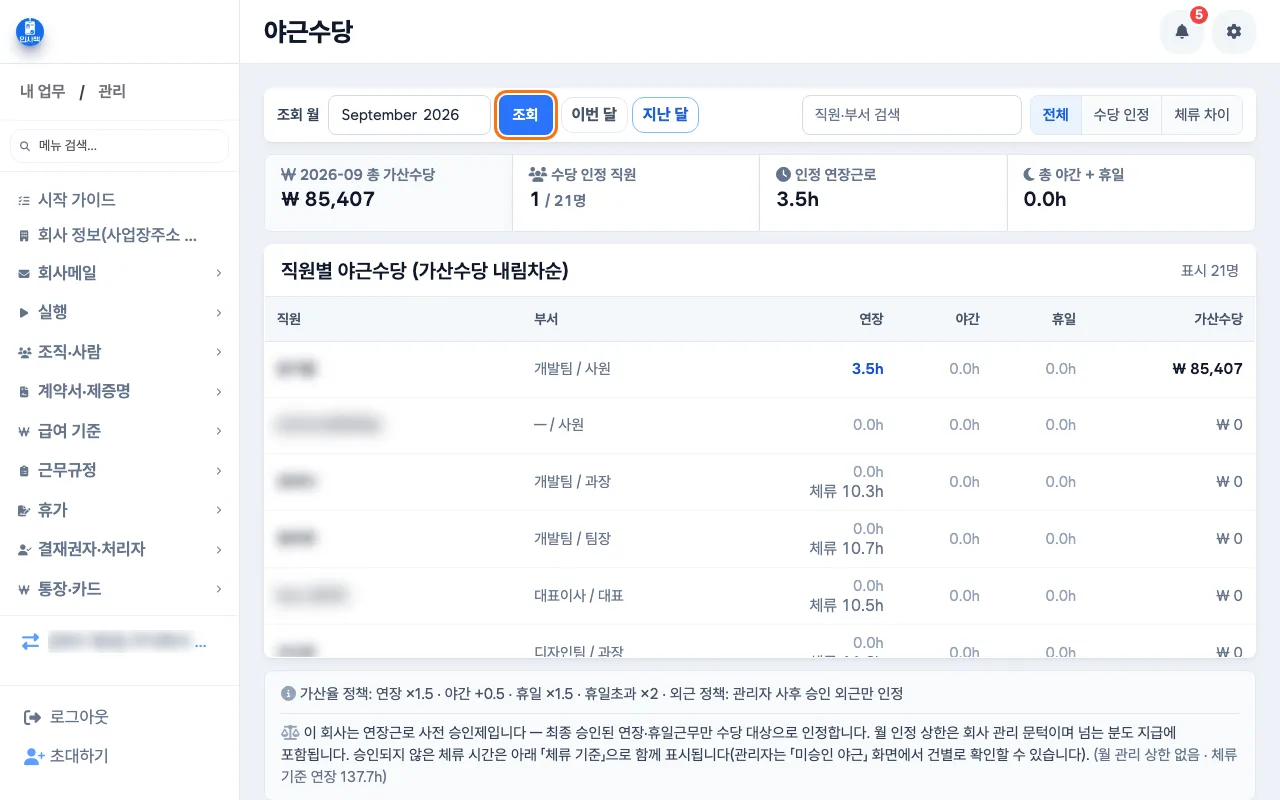Click the 휴가 icon in sidebar
1280x800 pixels.
[x=24, y=510]
